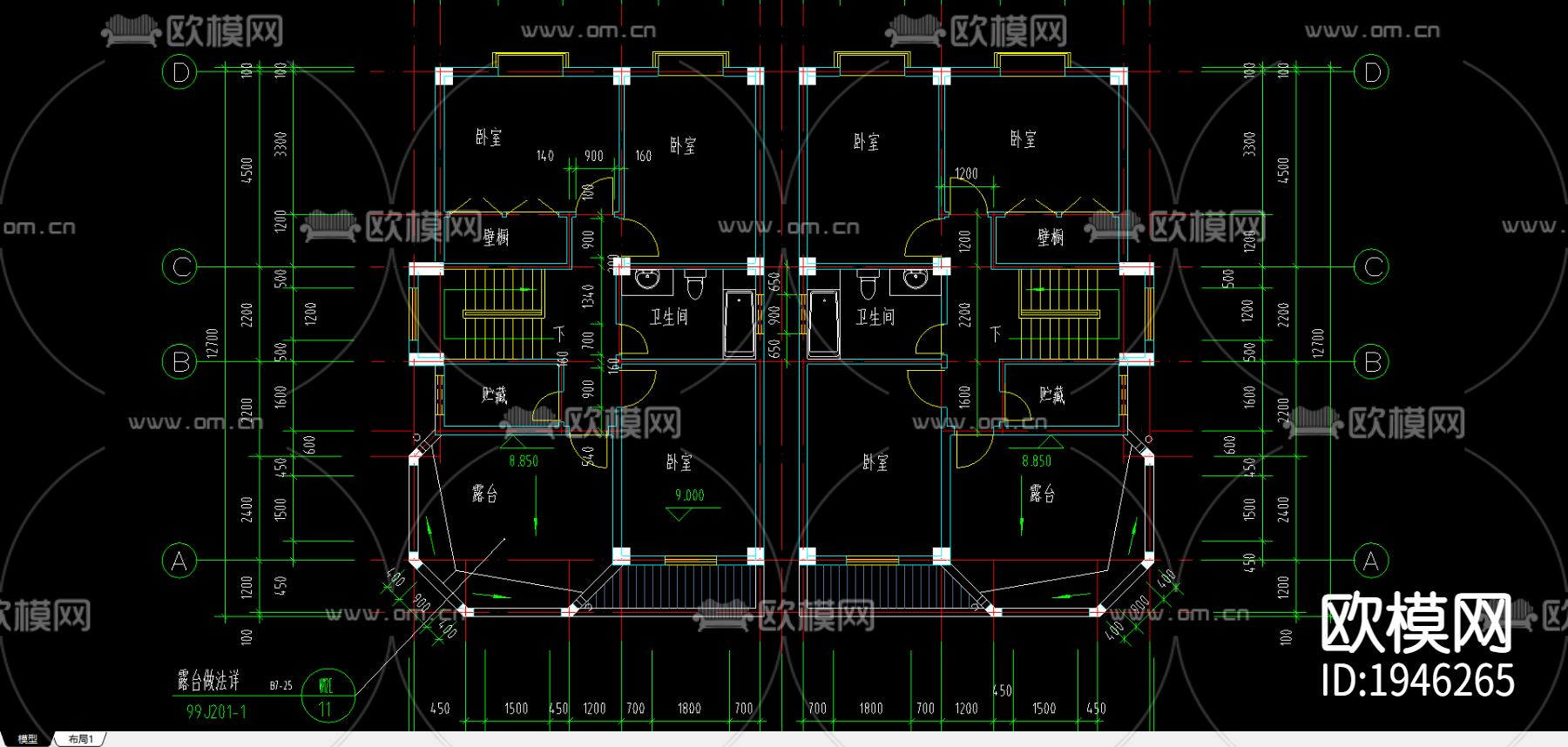Pick grid bubble C on right side
1568x747 pixels.
click(1372, 266)
